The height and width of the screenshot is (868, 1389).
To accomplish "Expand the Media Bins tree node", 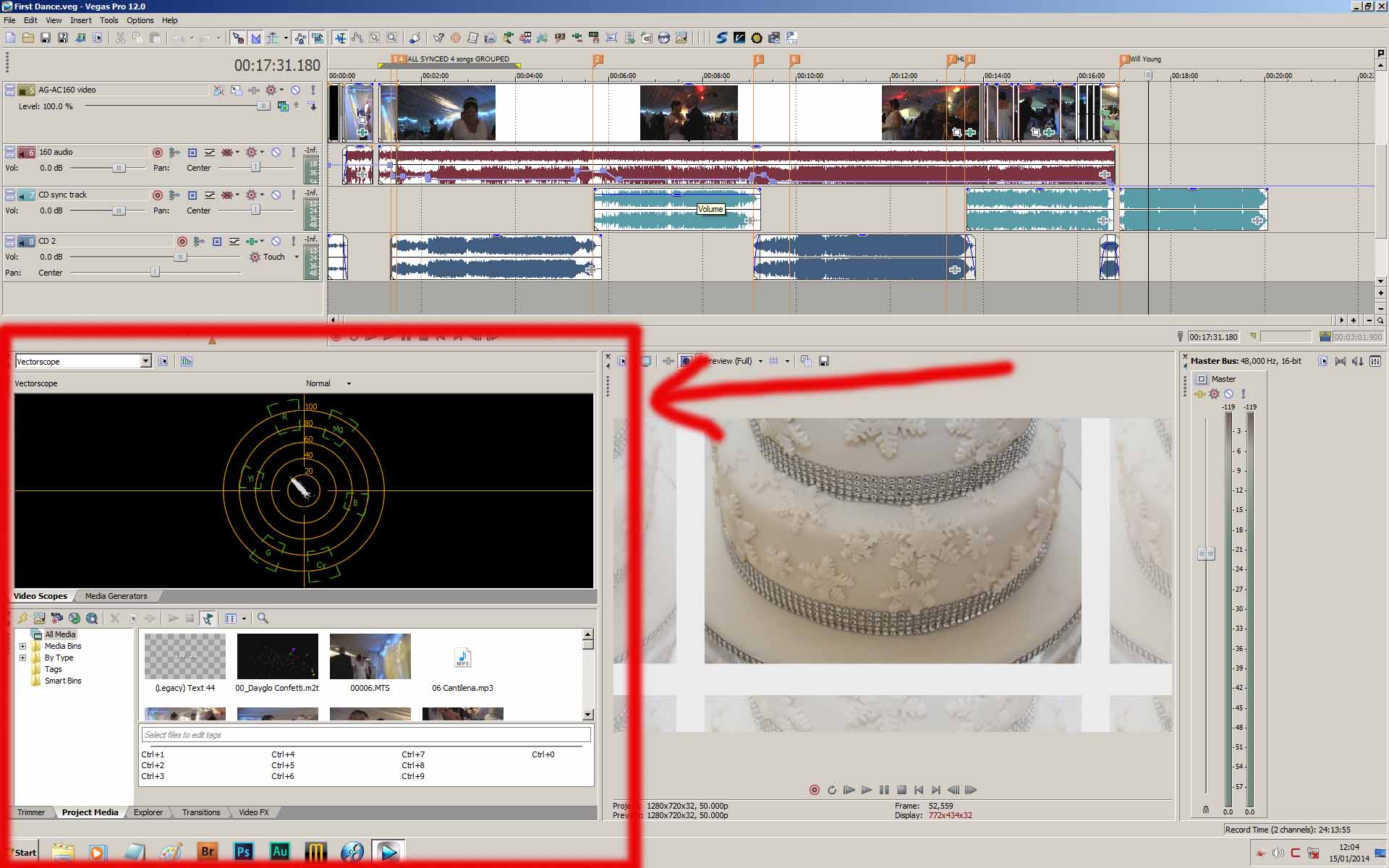I will [x=22, y=646].
